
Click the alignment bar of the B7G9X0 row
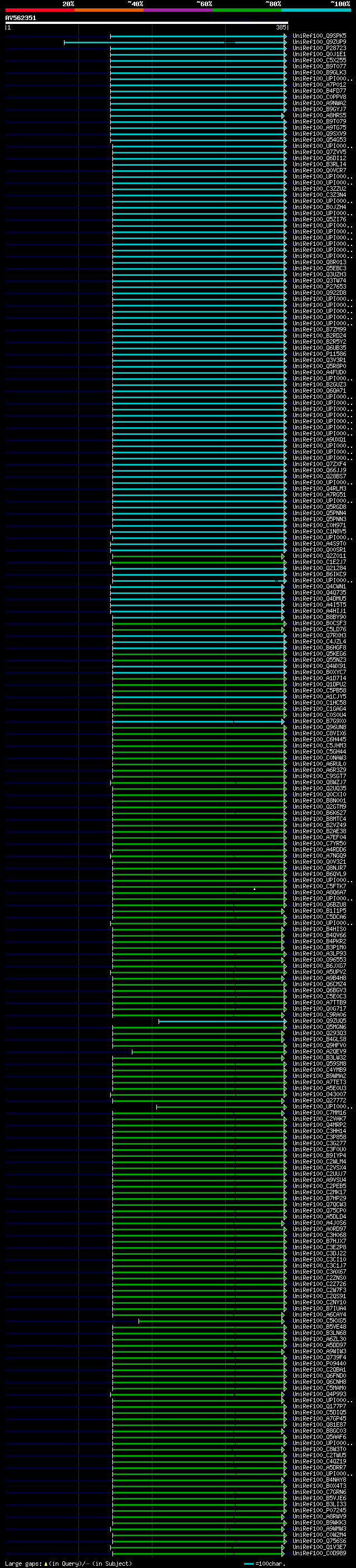199,721
